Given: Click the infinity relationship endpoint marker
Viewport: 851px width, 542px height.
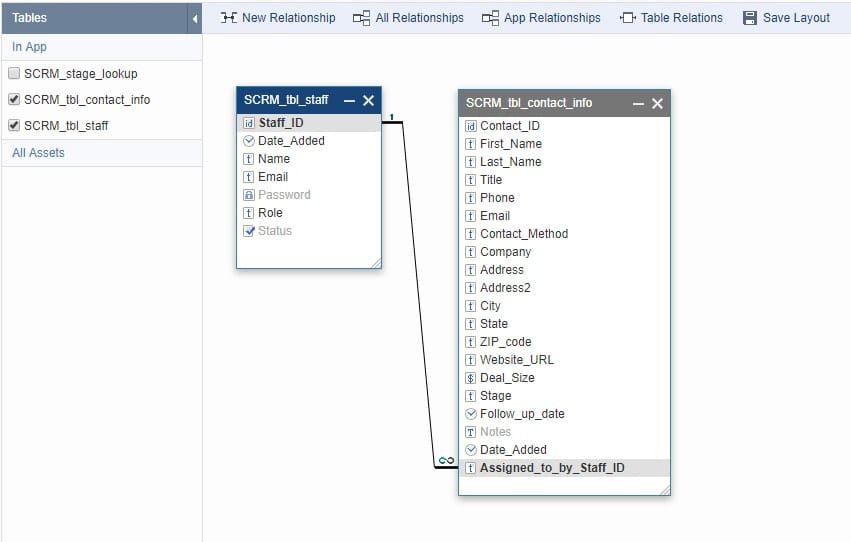Looking at the screenshot, I should point(446,460).
